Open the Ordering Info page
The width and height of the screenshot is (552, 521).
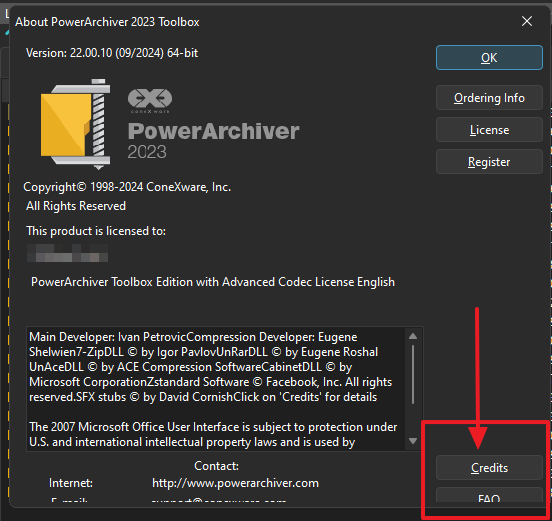coord(489,98)
